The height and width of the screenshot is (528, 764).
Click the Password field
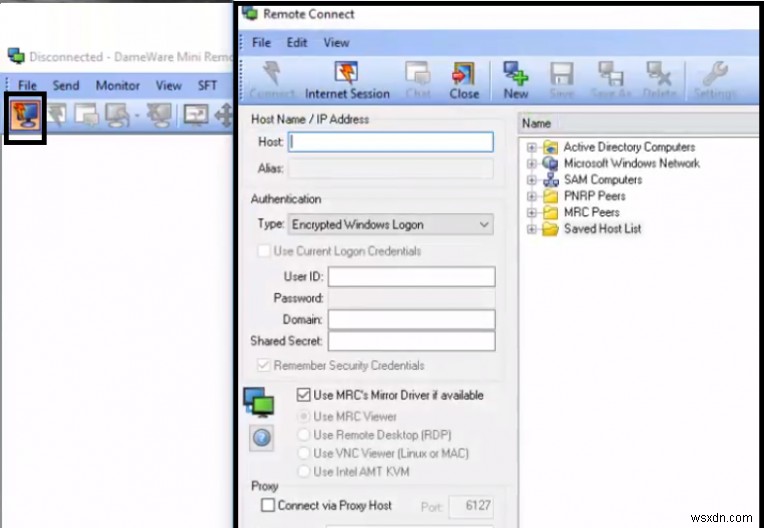click(411, 298)
